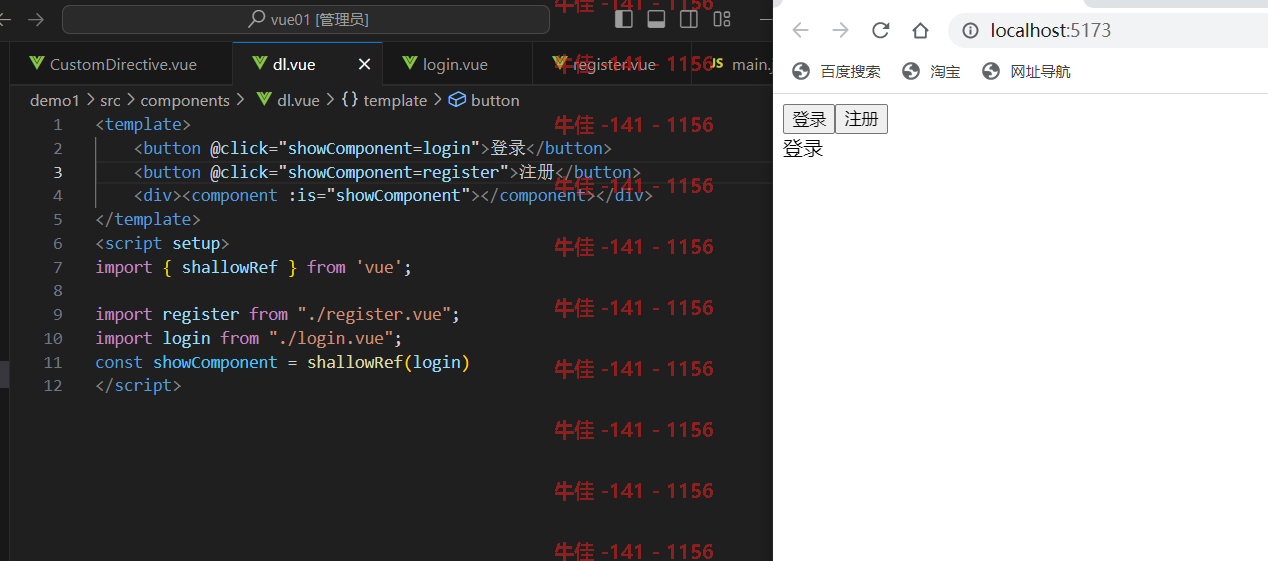Click the localhost:5173 address bar
Viewport: 1268px width, 561px height.
[x=1108, y=31]
